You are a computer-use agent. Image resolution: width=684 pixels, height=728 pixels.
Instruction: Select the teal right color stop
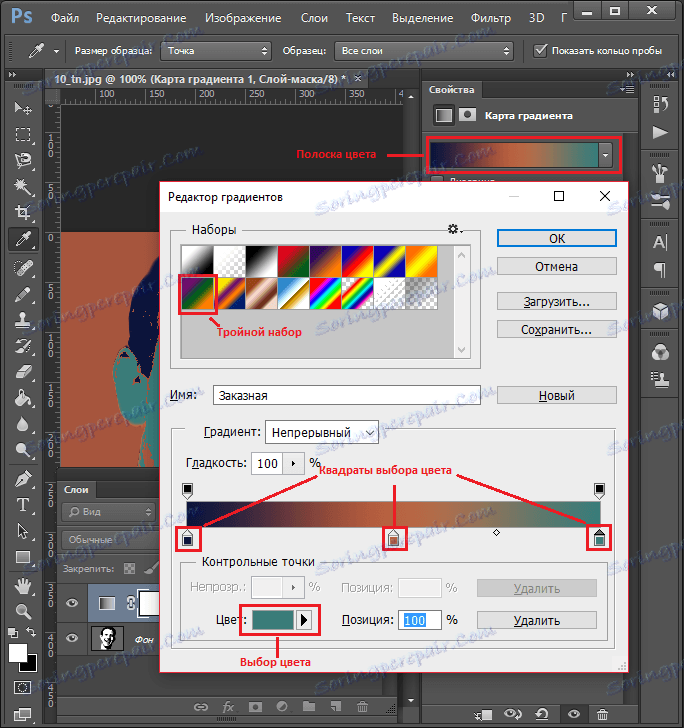[x=599, y=538]
